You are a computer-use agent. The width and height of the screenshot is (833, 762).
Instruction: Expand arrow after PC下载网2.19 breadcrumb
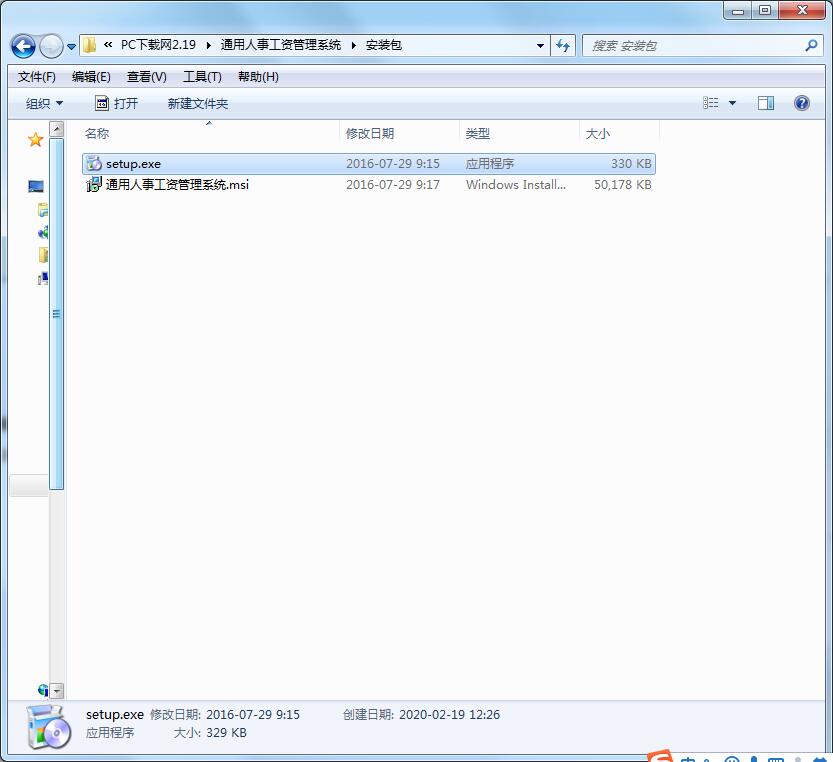point(208,46)
